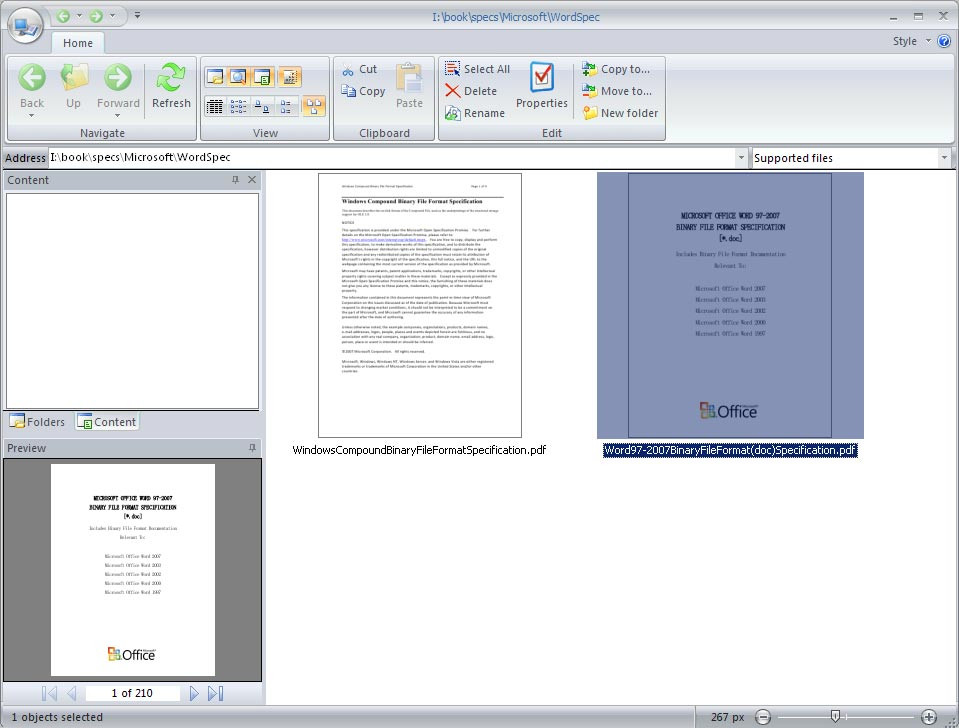This screenshot has width=959, height=728.
Task: Cut the selected file
Action: 360,69
